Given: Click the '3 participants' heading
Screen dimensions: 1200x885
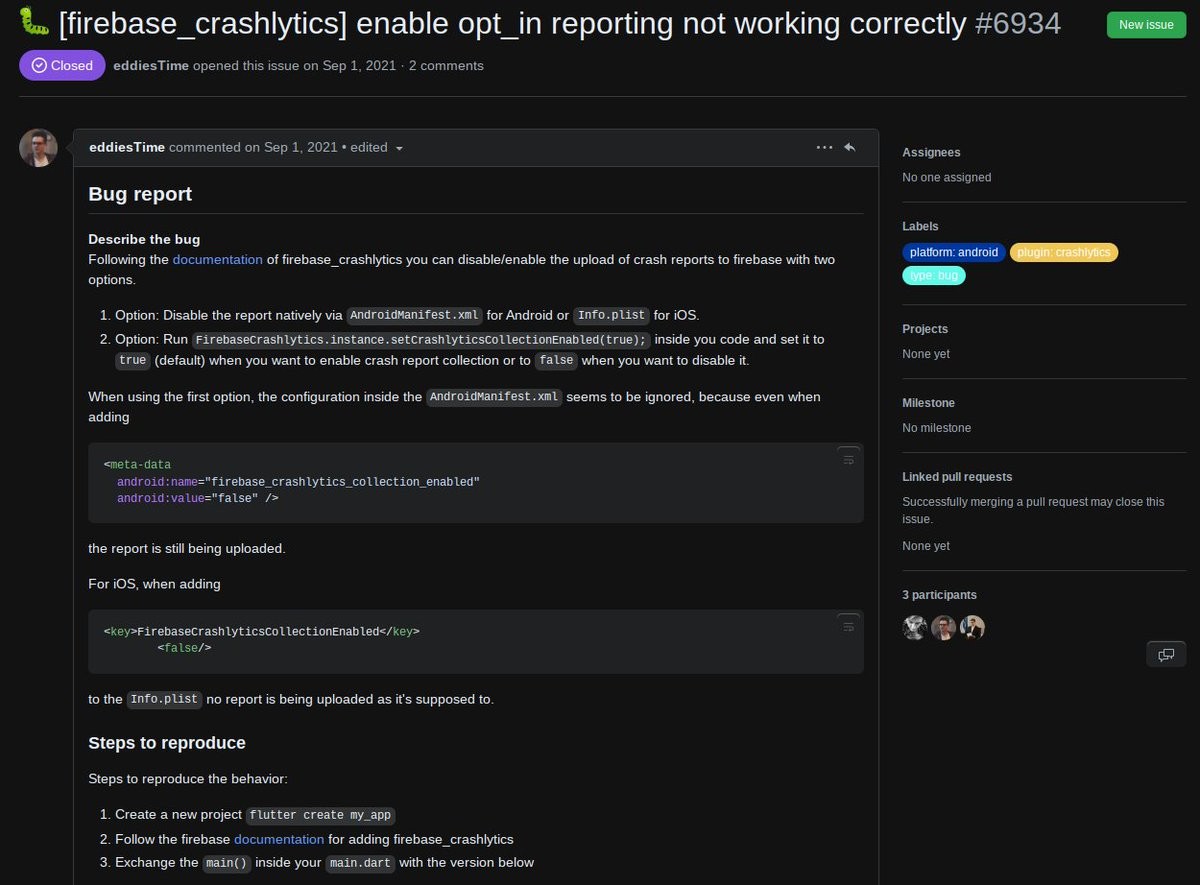Looking at the screenshot, I should [940, 595].
